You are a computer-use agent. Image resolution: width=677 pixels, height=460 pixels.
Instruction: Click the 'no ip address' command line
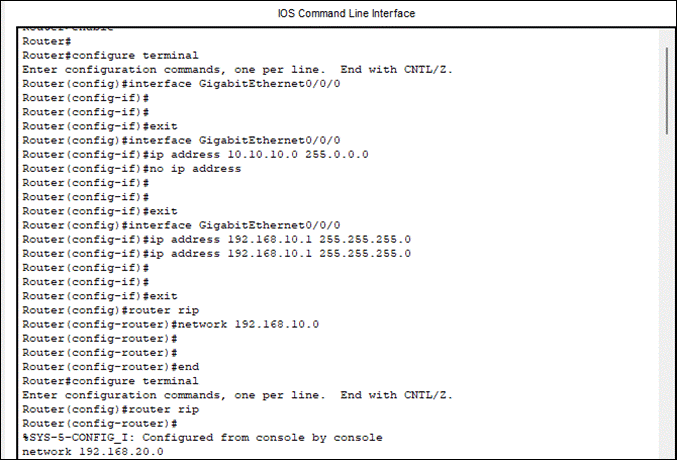tap(132, 168)
